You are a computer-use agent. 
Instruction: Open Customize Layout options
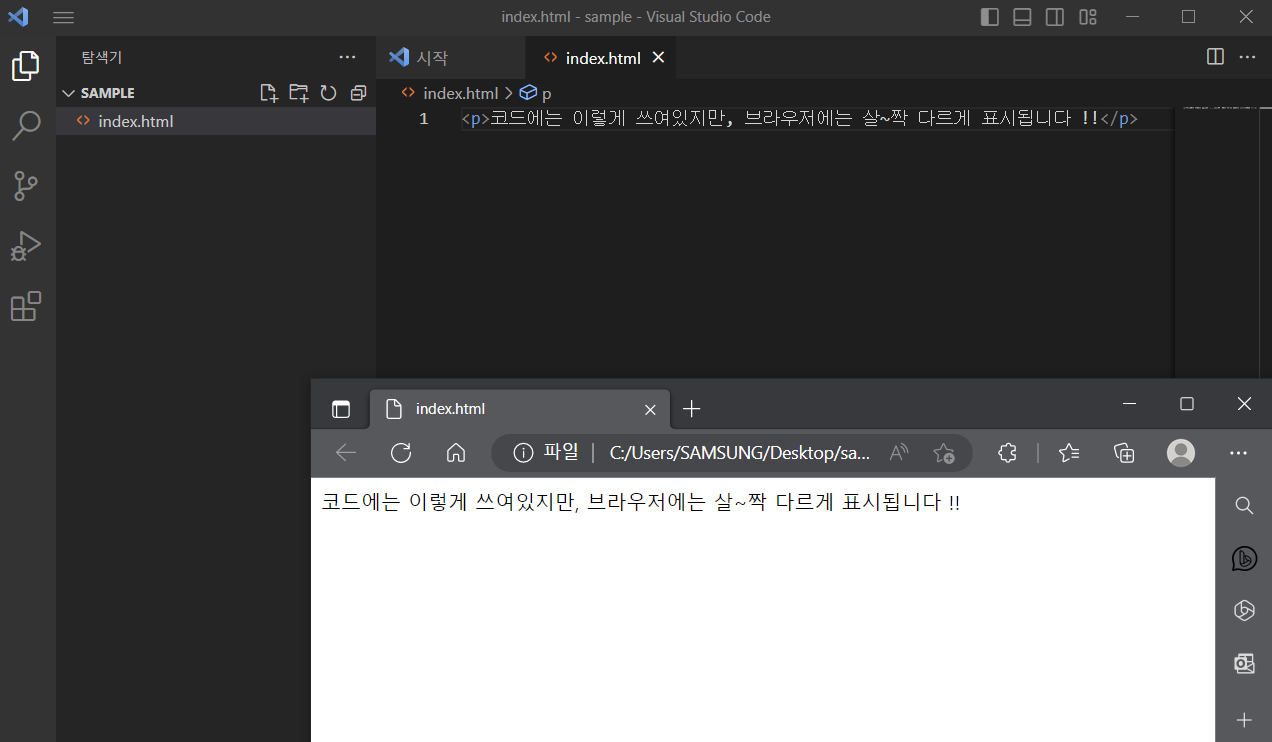(1088, 17)
